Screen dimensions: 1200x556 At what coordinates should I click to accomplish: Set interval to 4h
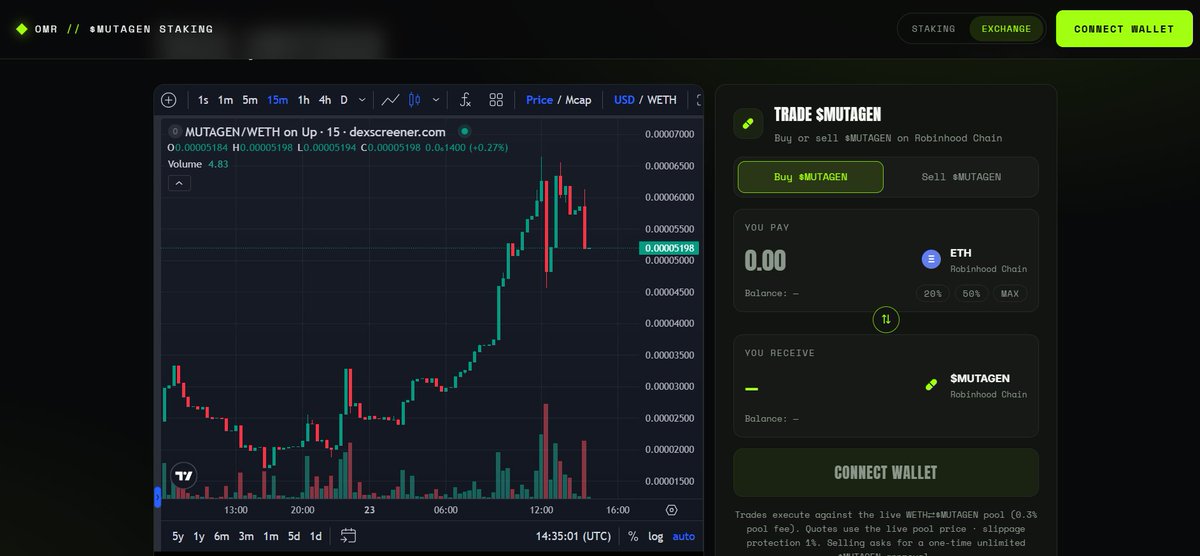(325, 100)
